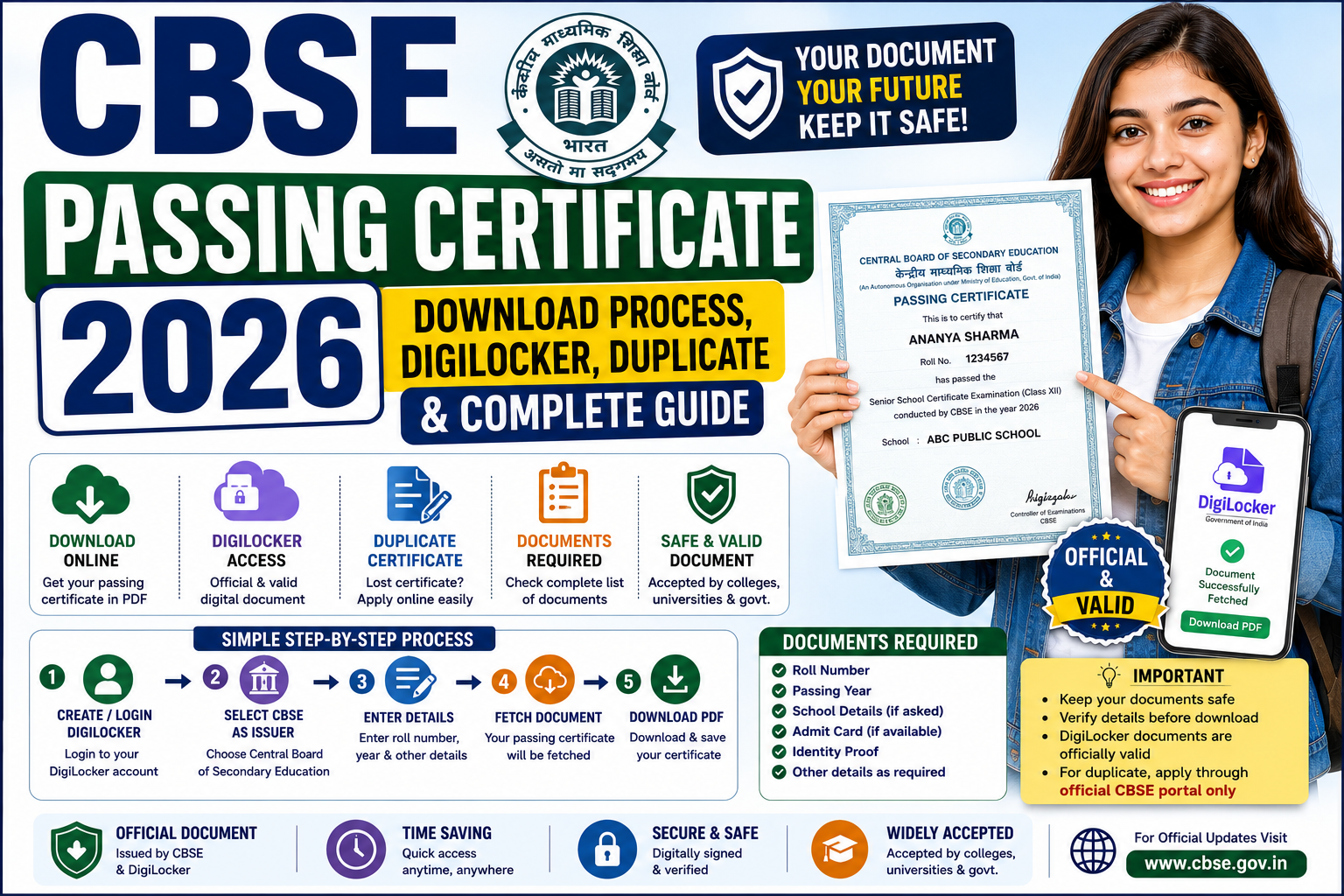Click Roll No. '1234567' on the certificate

pyautogui.click(x=987, y=358)
